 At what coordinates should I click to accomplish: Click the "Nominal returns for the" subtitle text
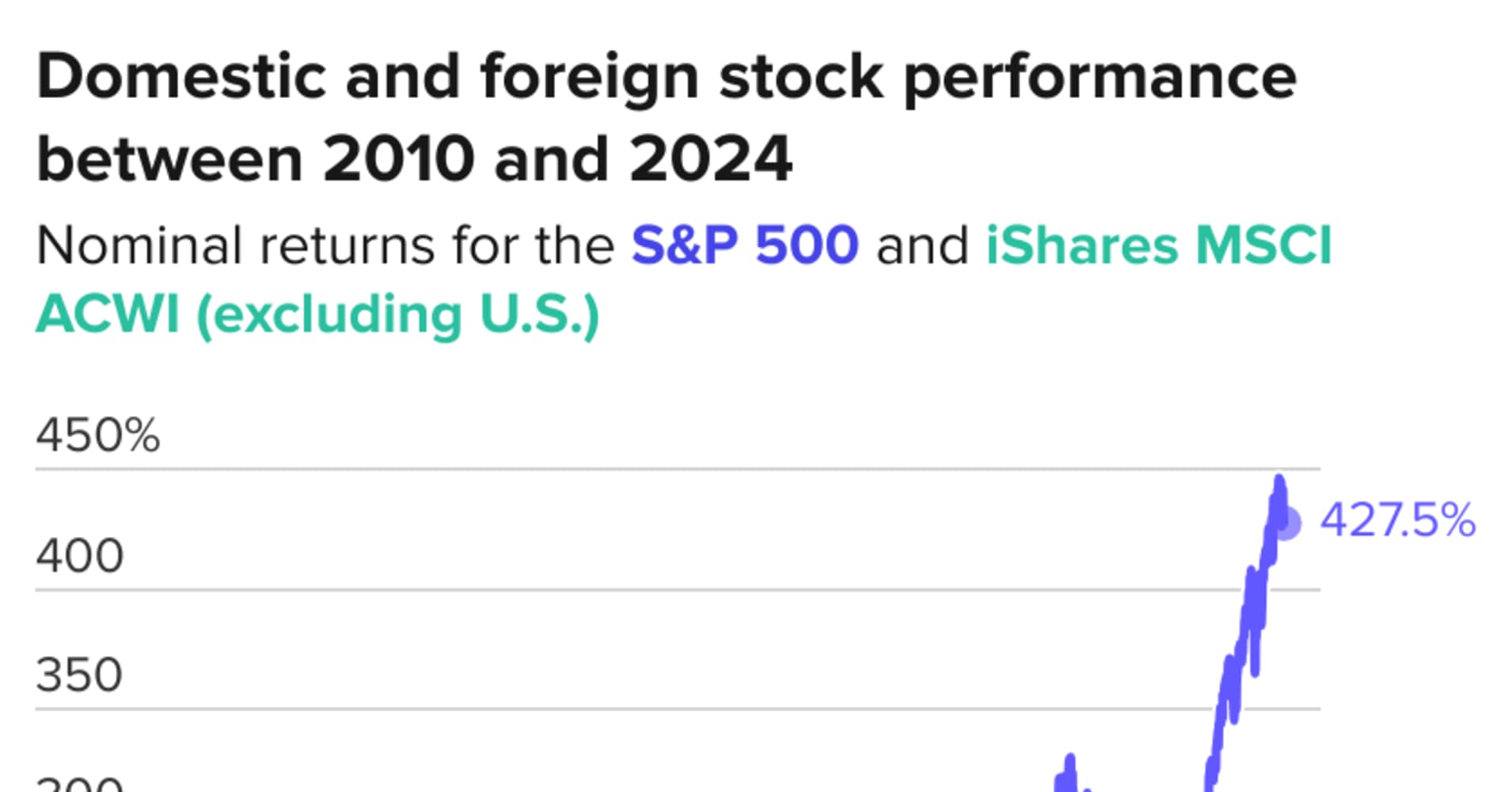click(325, 245)
